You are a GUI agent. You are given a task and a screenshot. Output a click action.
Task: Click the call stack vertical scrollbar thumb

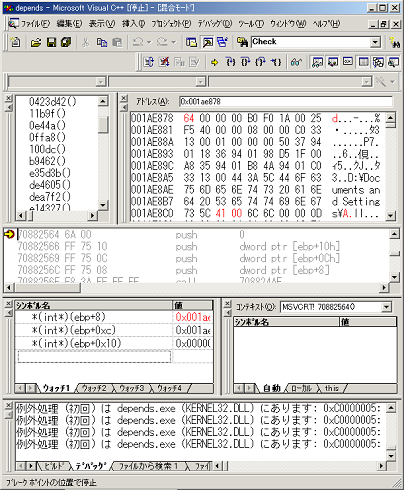click(x=103, y=125)
